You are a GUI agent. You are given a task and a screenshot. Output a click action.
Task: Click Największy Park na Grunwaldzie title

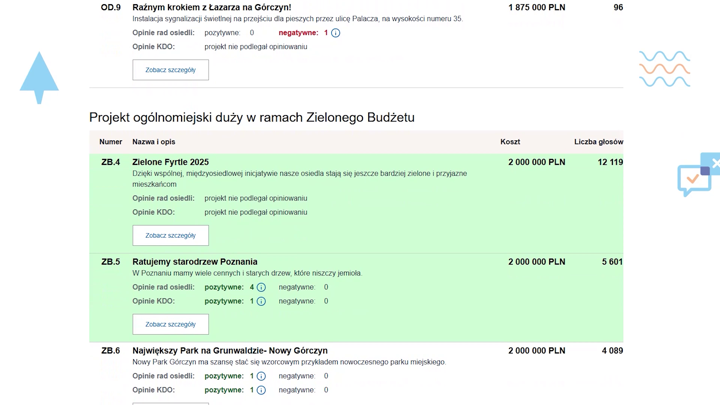[x=229, y=351]
